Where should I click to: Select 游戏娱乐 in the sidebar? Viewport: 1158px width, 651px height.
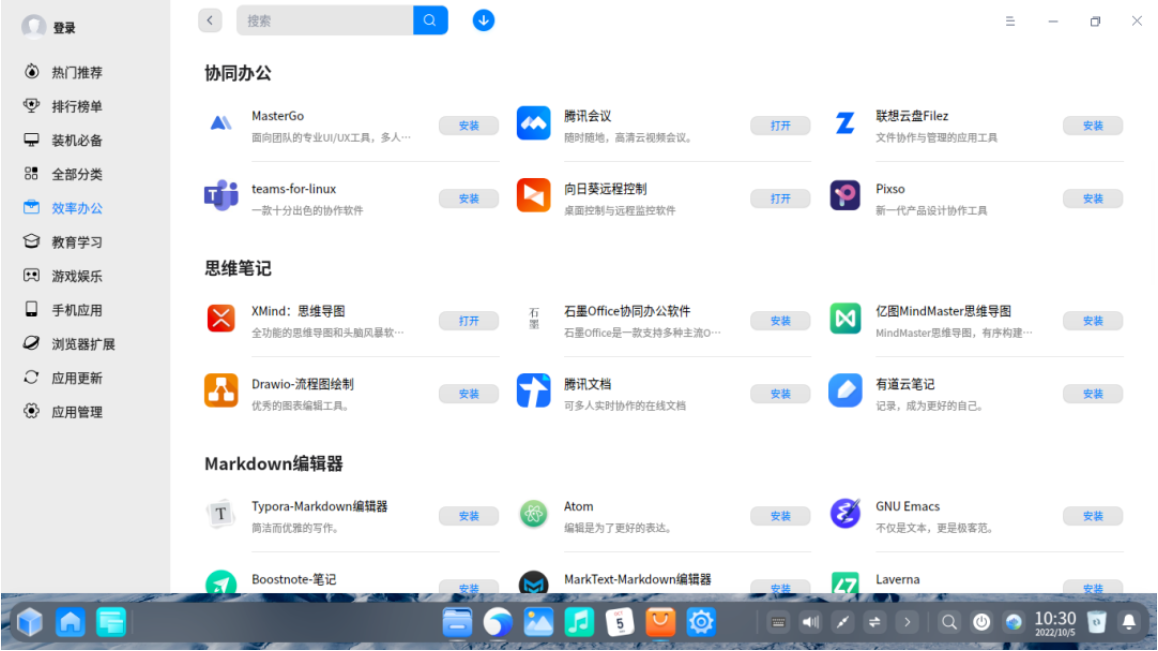coord(77,276)
